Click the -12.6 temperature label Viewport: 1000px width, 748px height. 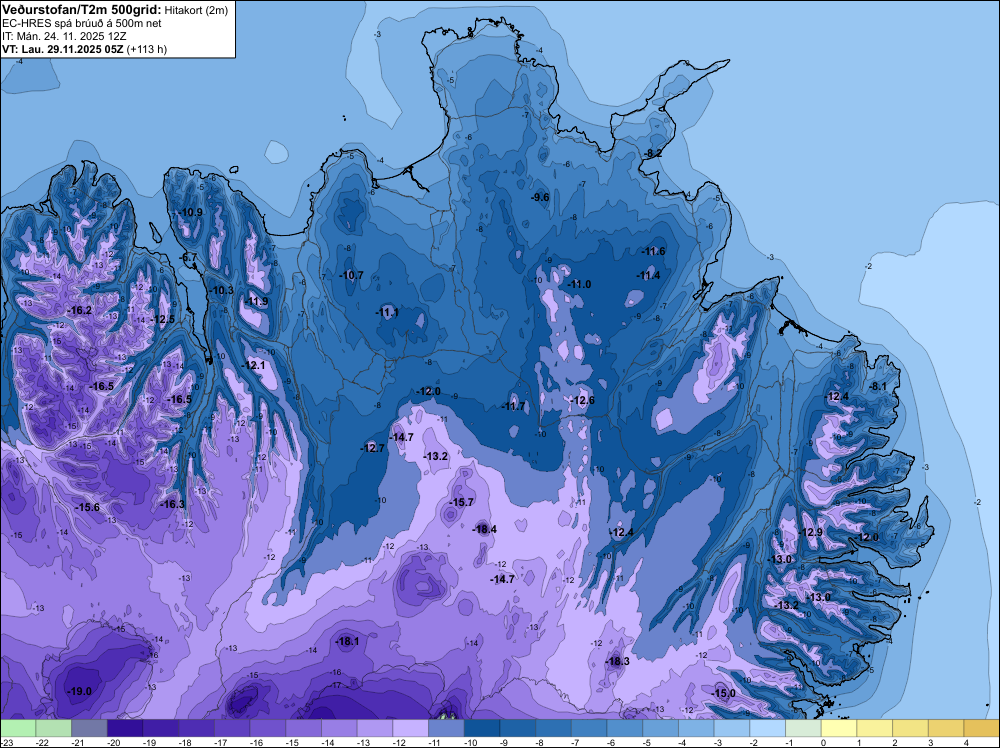[582, 400]
